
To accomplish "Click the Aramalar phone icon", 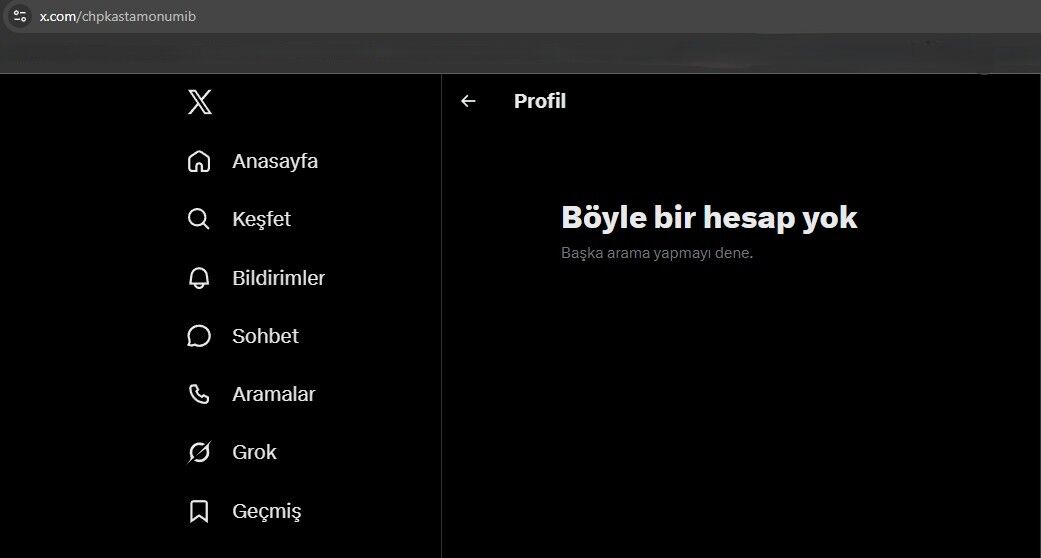I will click(x=199, y=394).
